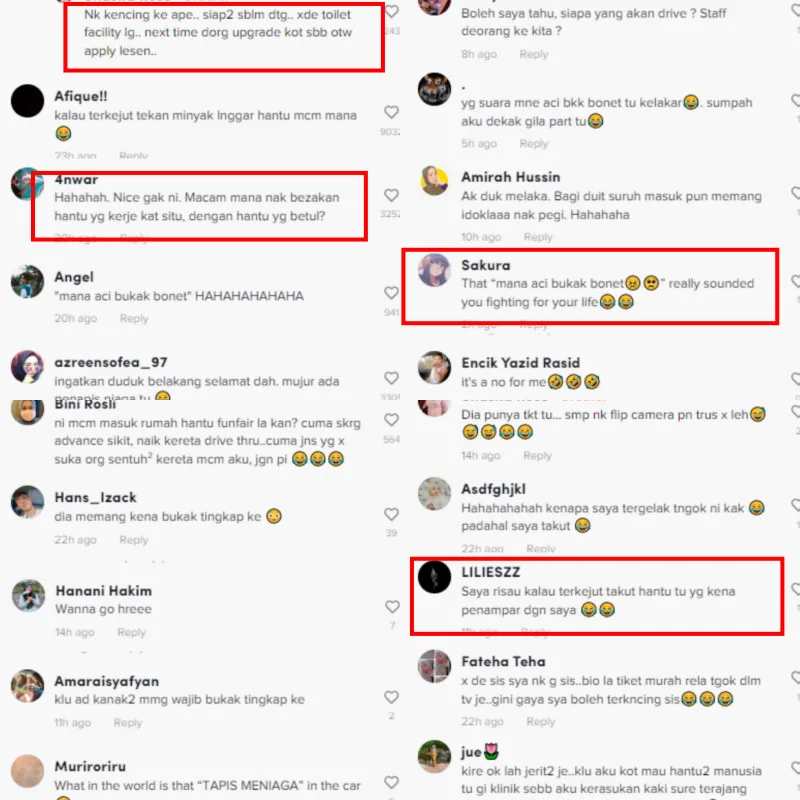Image resolution: width=800 pixels, height=800 pixels.
Task: Open the Asdfghjkl profile avatar
Action: coord(434,494)
